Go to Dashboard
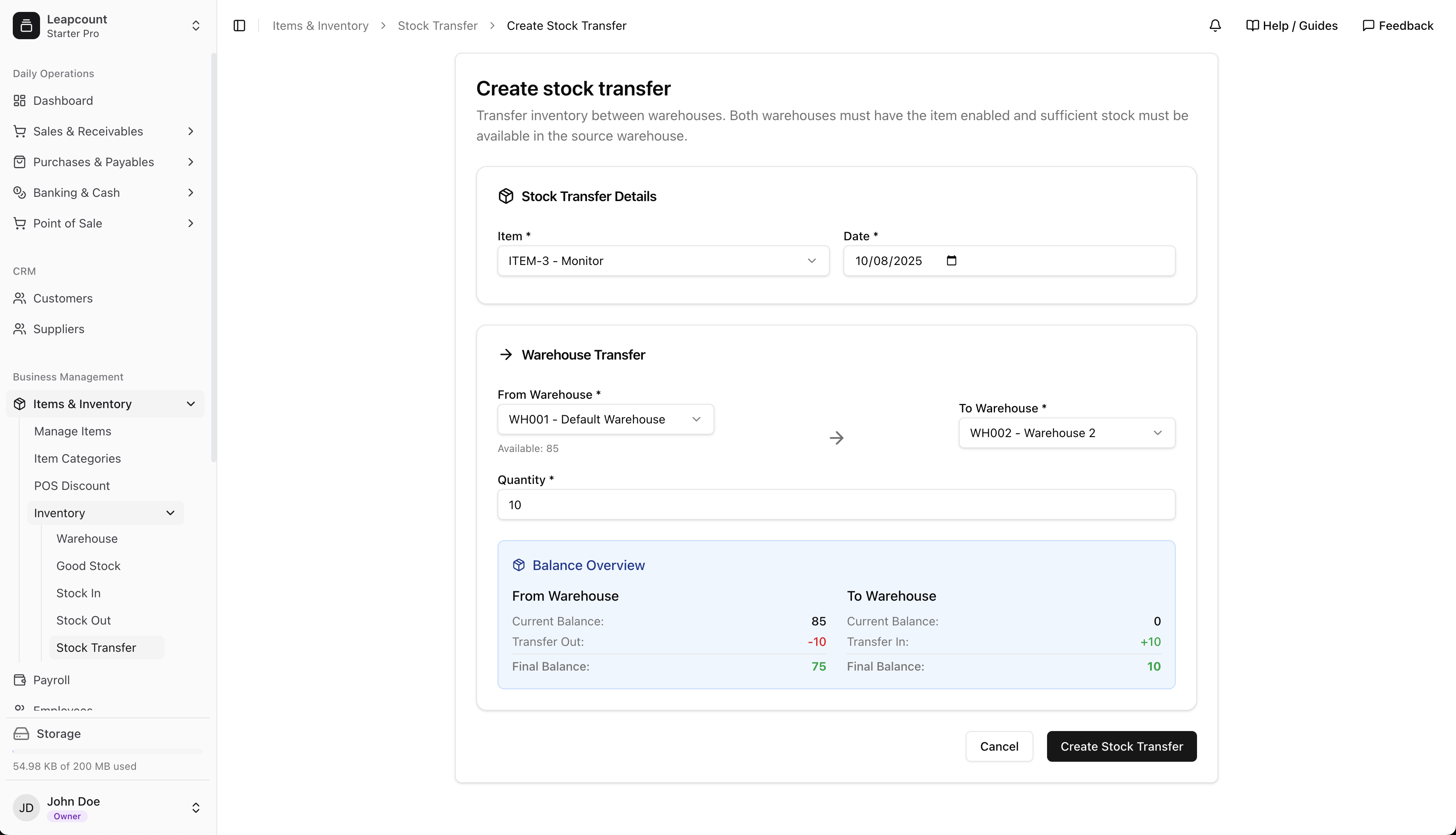Image resolution: width=1456 pixels, height=835 pixels. coord(63,101)
